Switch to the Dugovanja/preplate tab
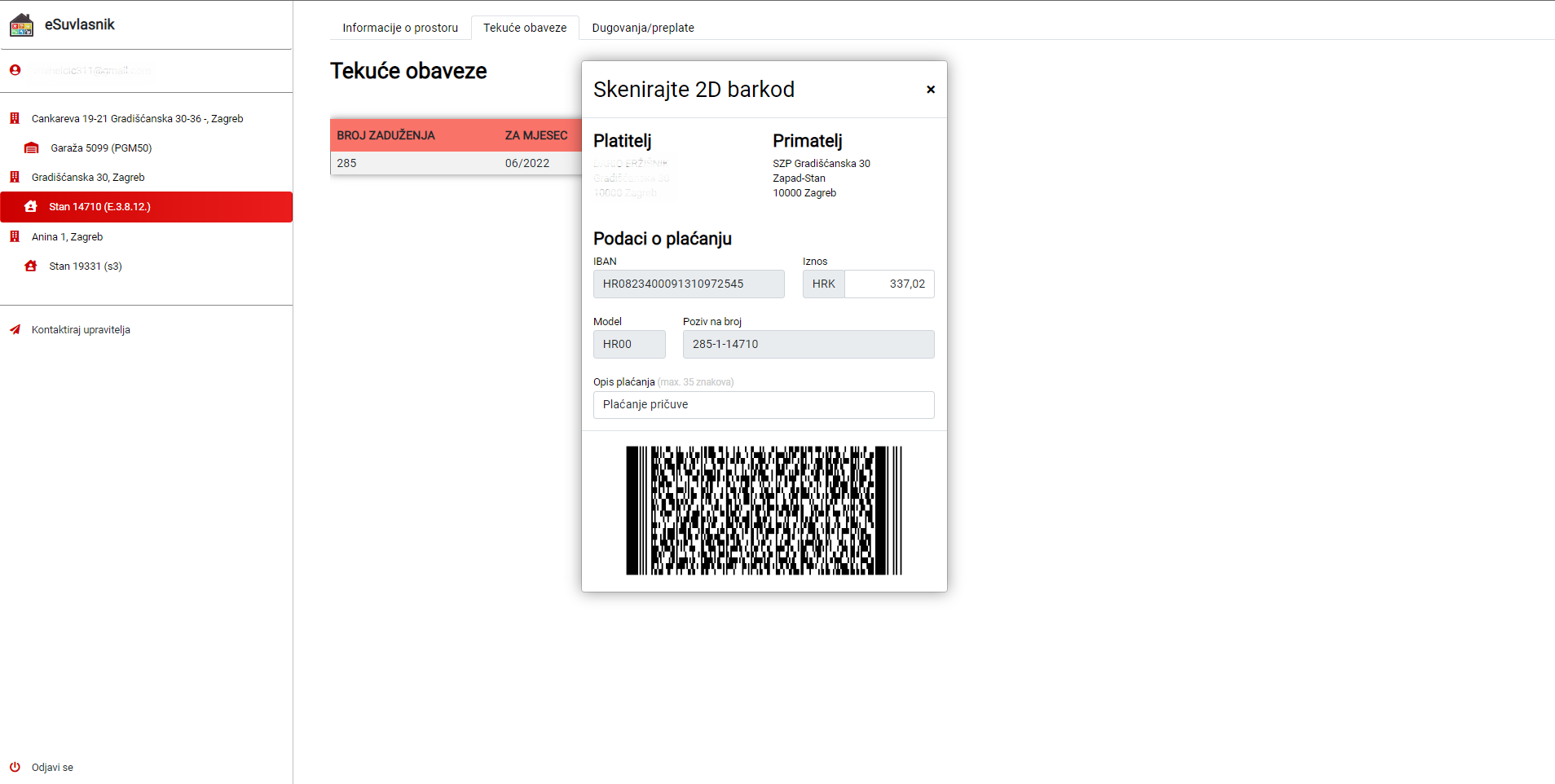The width and height of the screenshot is (1555, 784). (642, 28)
